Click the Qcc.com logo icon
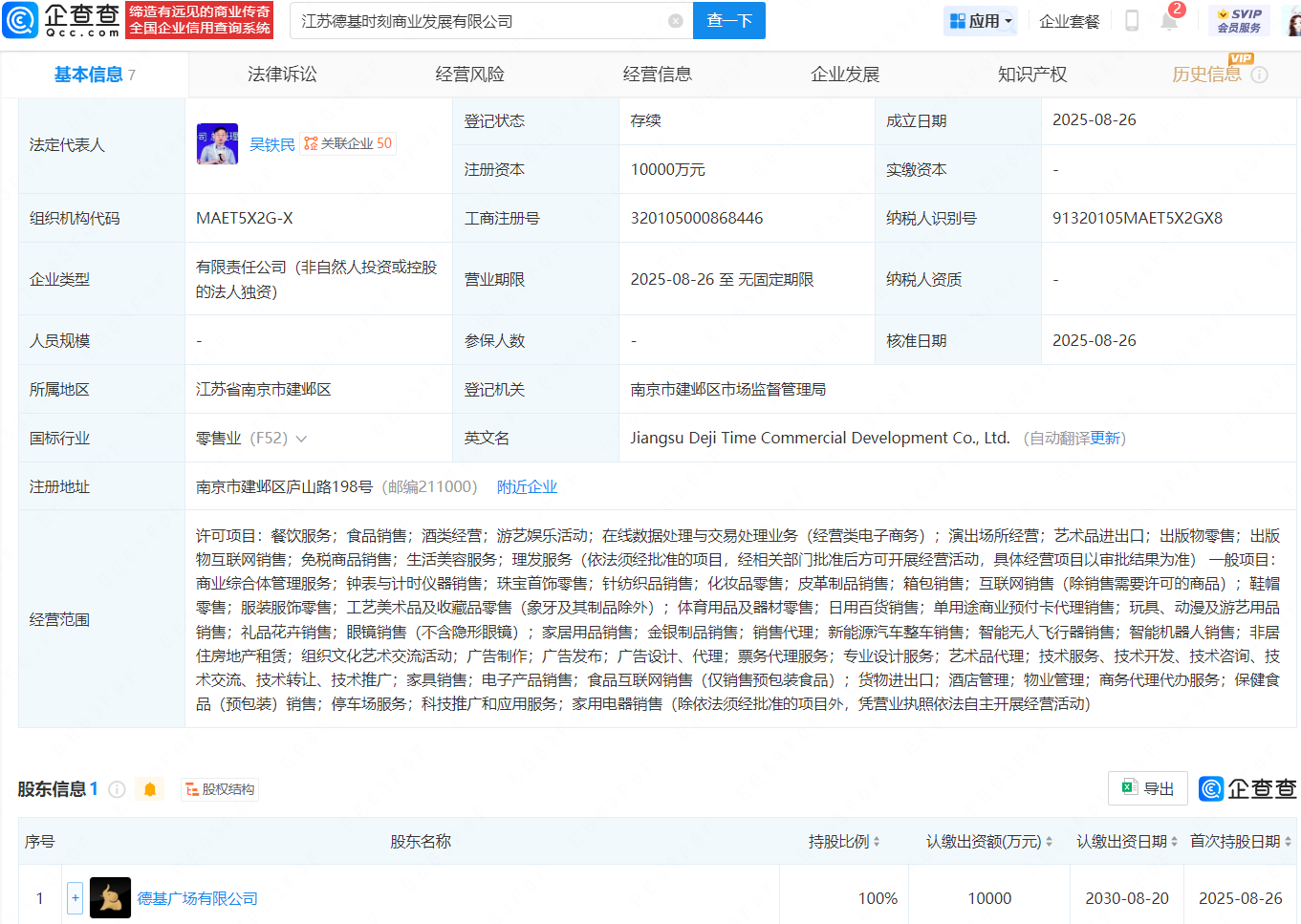 [20, 20]
